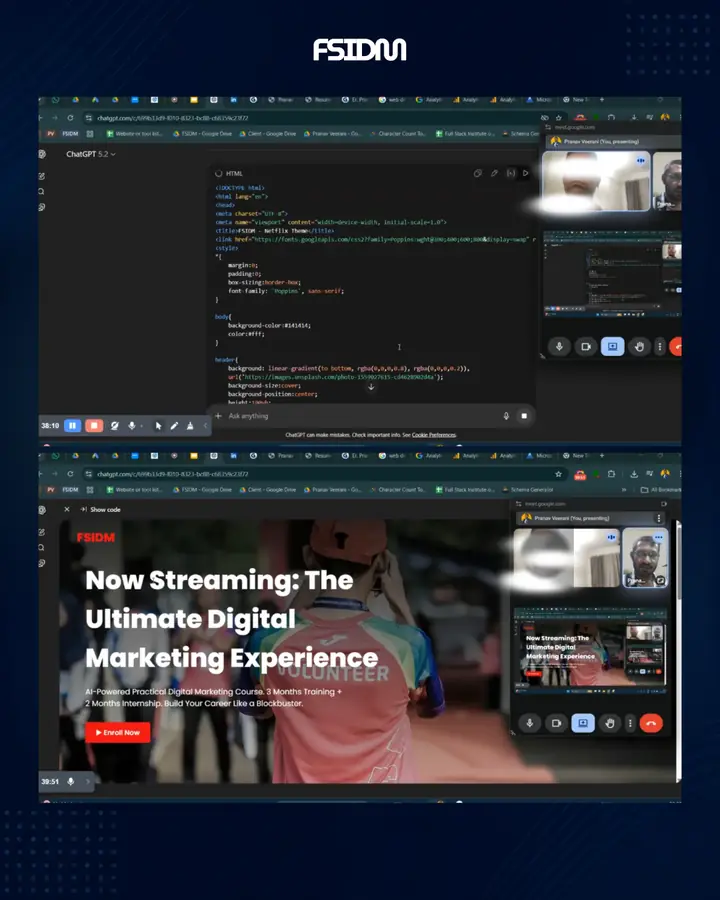Viewport: 720px width, 900px height.
Task: Open Schema Generator bookmark in the preview screenshot
Action: point(528,490)
